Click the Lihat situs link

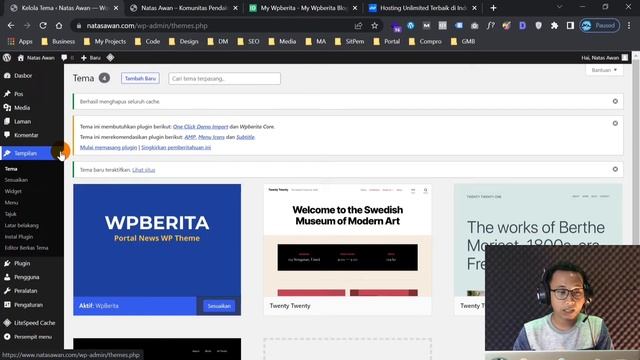144,170
